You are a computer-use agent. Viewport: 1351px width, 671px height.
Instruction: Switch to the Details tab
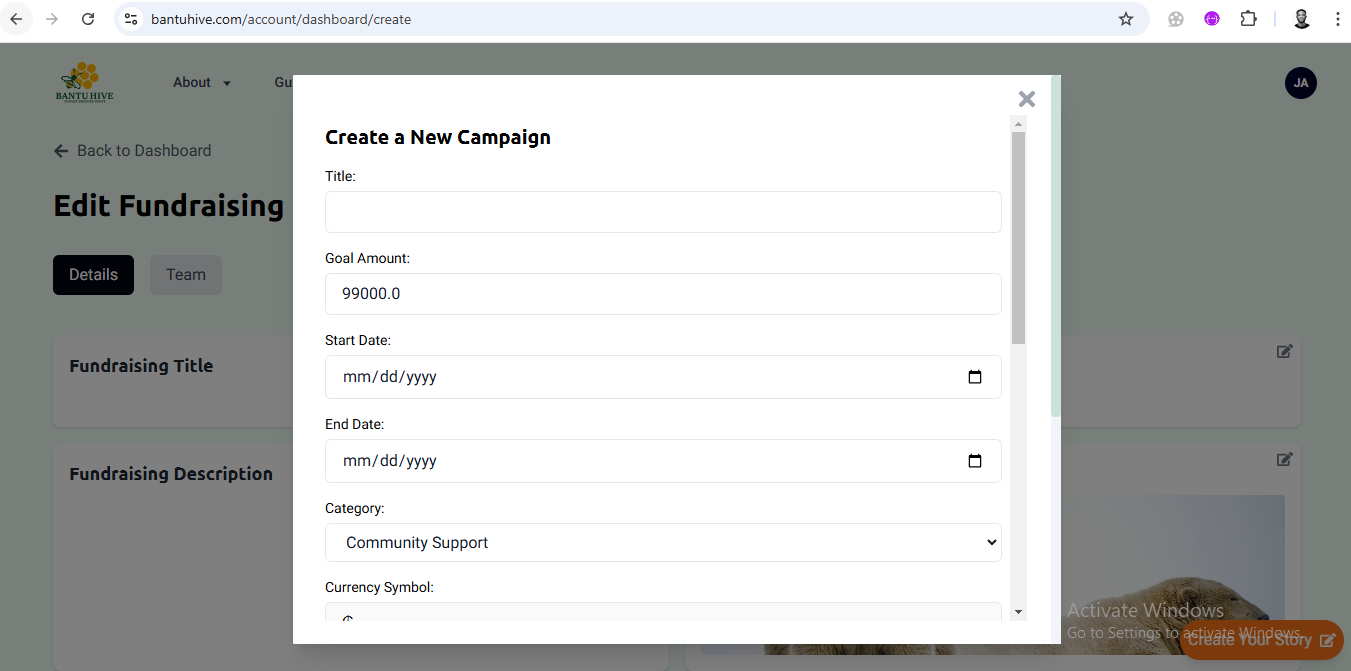point(93,275)
